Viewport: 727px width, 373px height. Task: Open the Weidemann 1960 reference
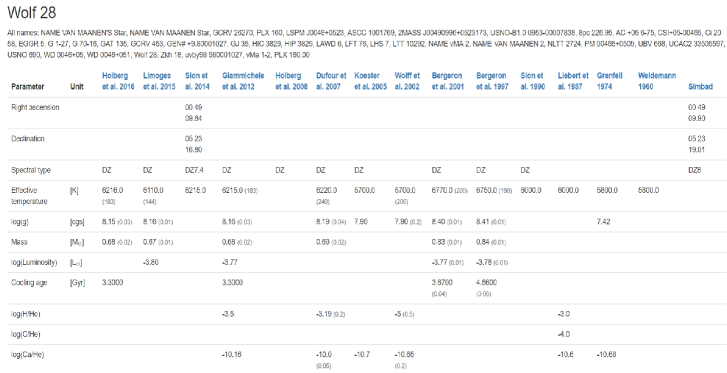tap(657, 81)
